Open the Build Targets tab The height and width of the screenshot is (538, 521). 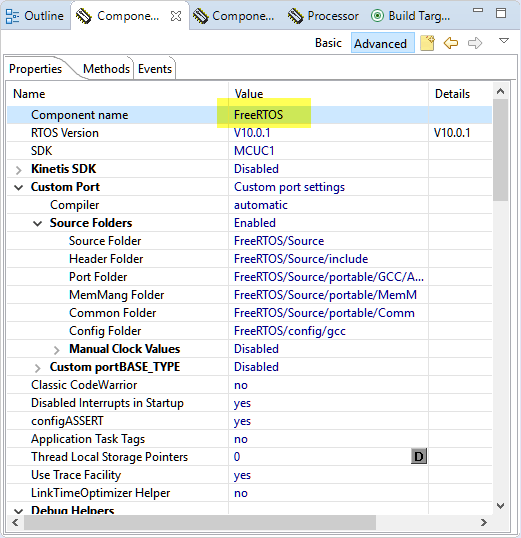point(410,16)
